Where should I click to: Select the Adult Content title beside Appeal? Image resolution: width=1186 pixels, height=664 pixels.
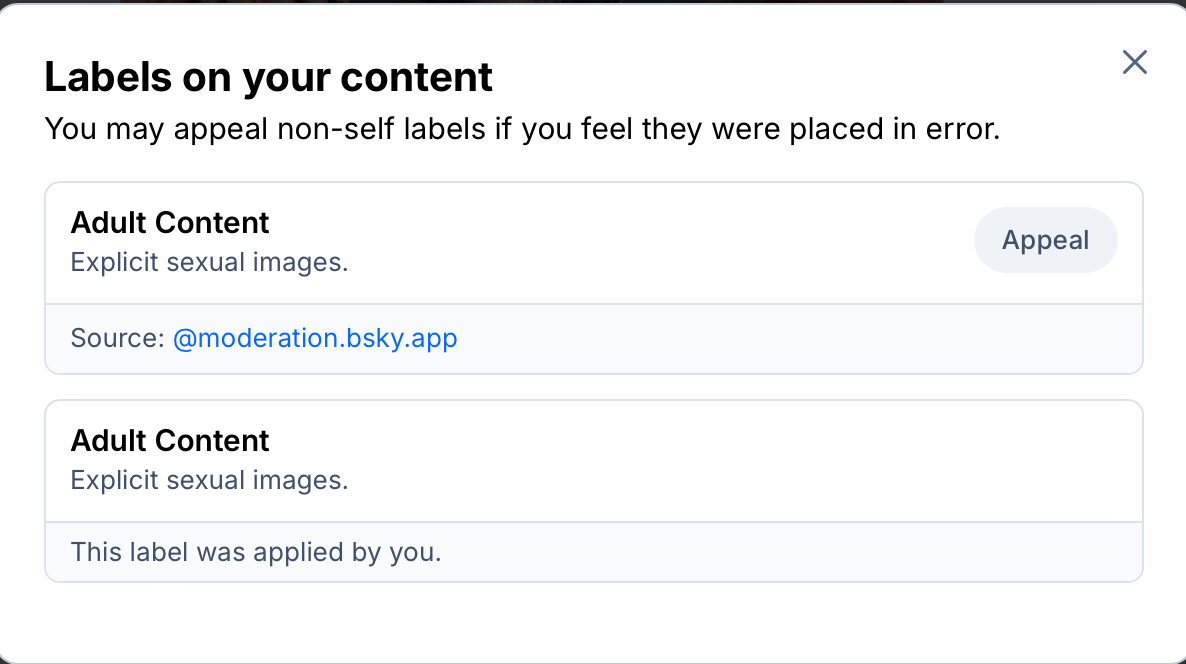coord(170,222)
